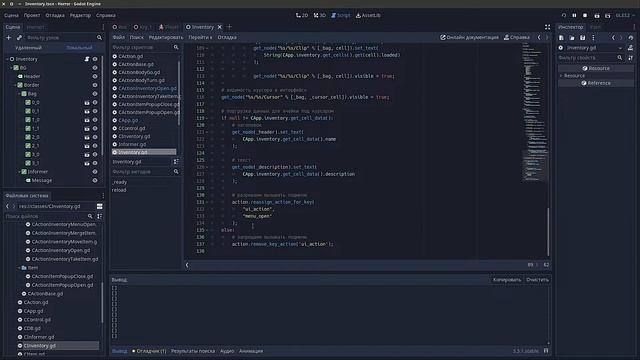Image resolution: width=640 pixels, height=360 pixels.
Task: Open the script attached to the Inventory node
Action: 87,59
